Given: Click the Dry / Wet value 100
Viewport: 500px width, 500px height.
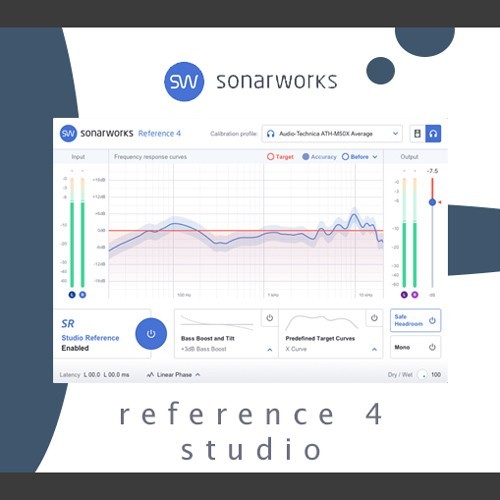Looking at the screenshot, I should click(x=436, y=375).
